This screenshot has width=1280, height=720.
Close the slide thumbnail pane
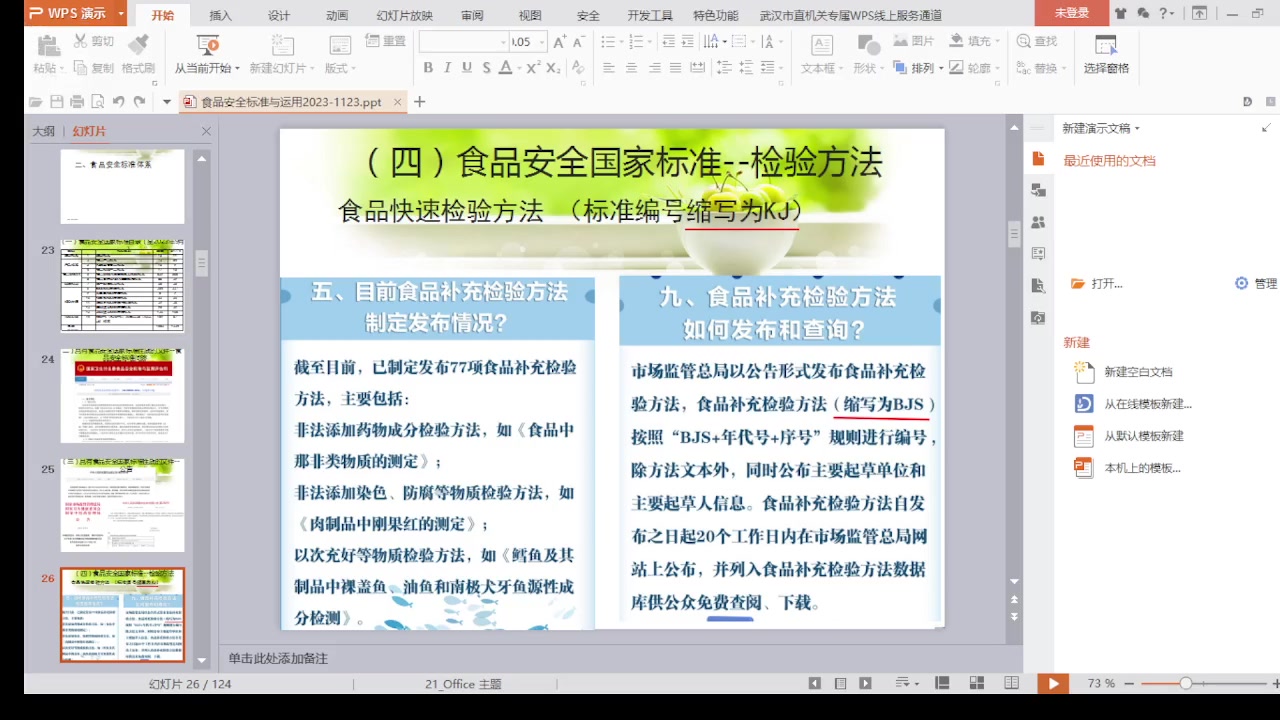tap(206, 131)
